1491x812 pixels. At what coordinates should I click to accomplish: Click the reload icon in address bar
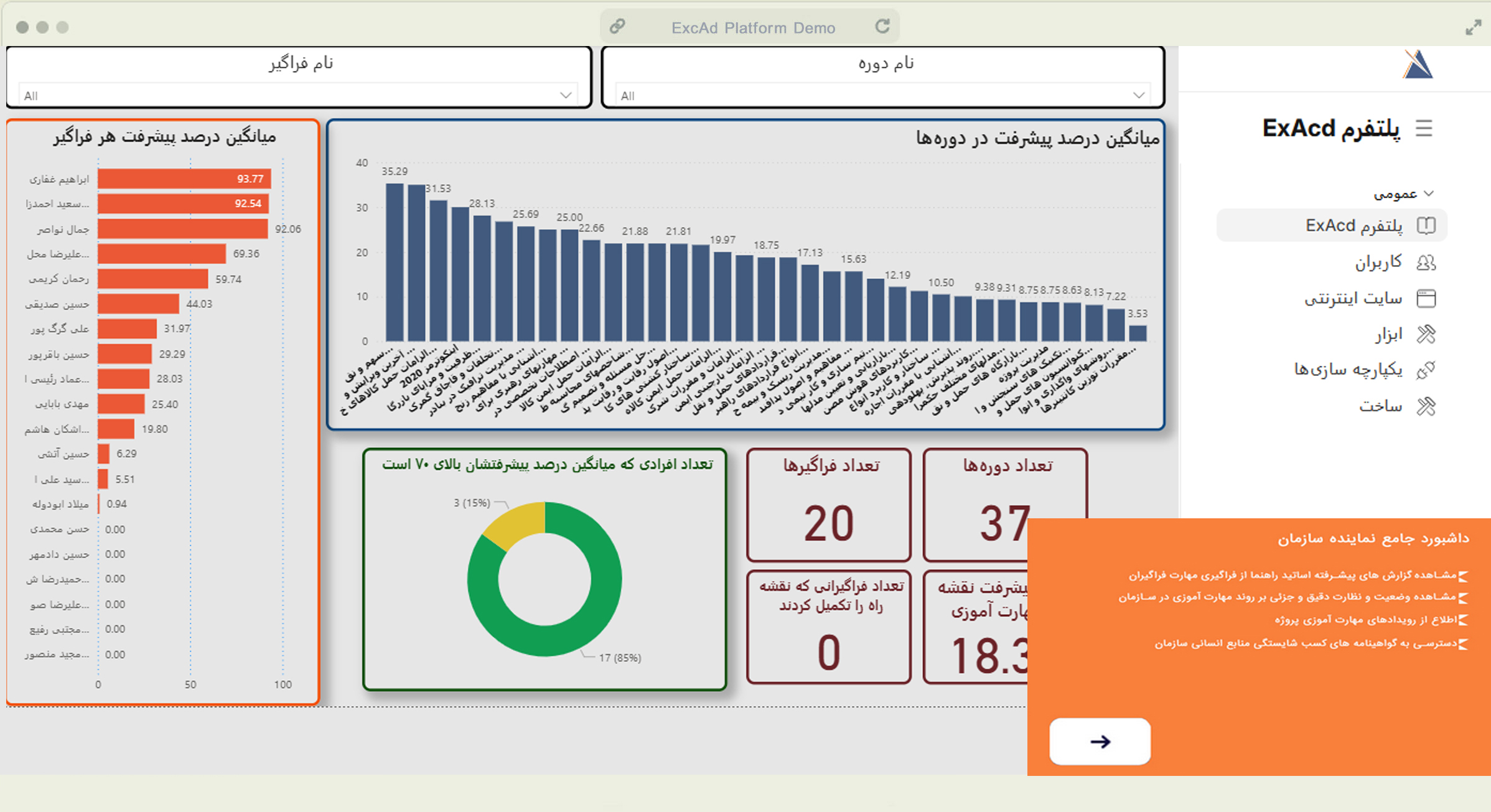coord(882,27)
